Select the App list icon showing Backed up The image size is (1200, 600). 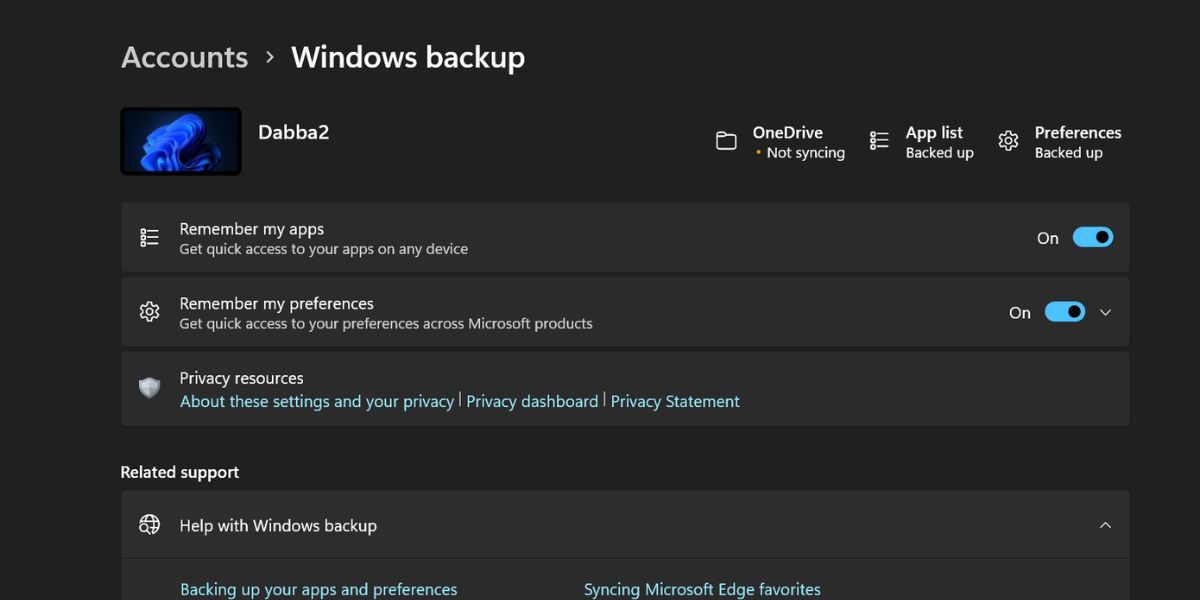tap(879, 141)
